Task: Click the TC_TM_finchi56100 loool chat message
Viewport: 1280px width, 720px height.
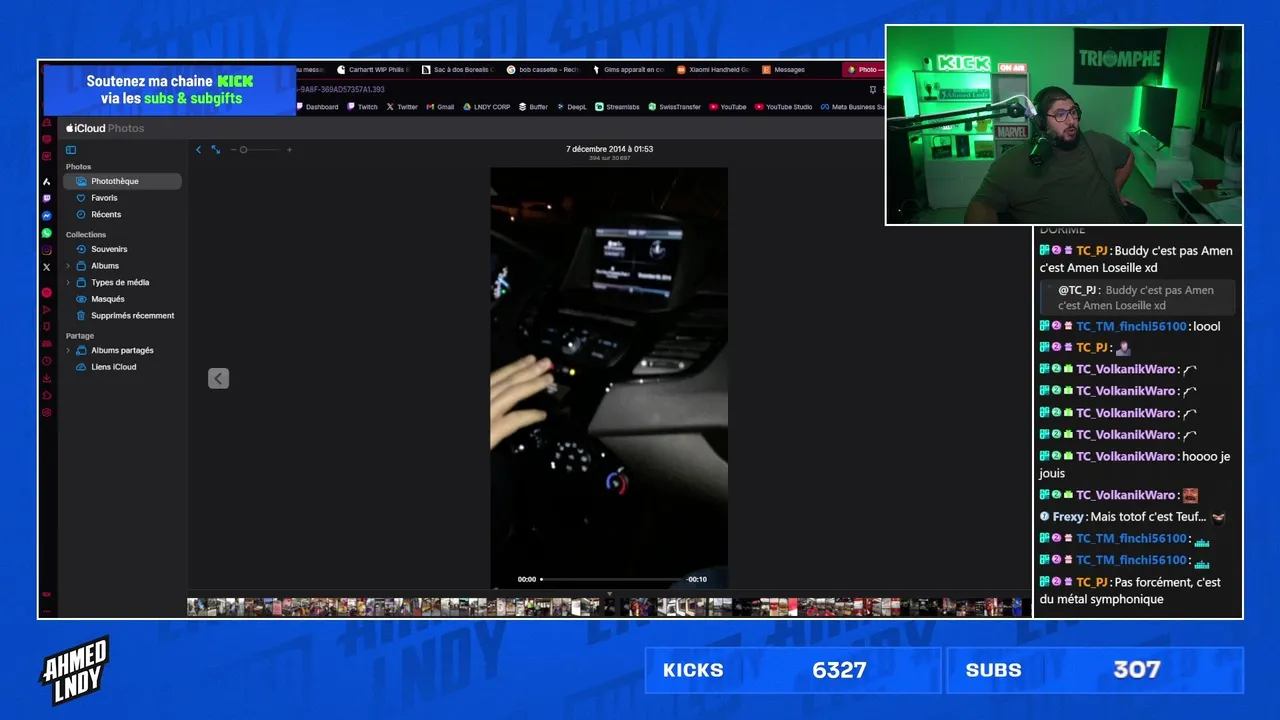Action: pyautogui.click(x=1130, y=326)
